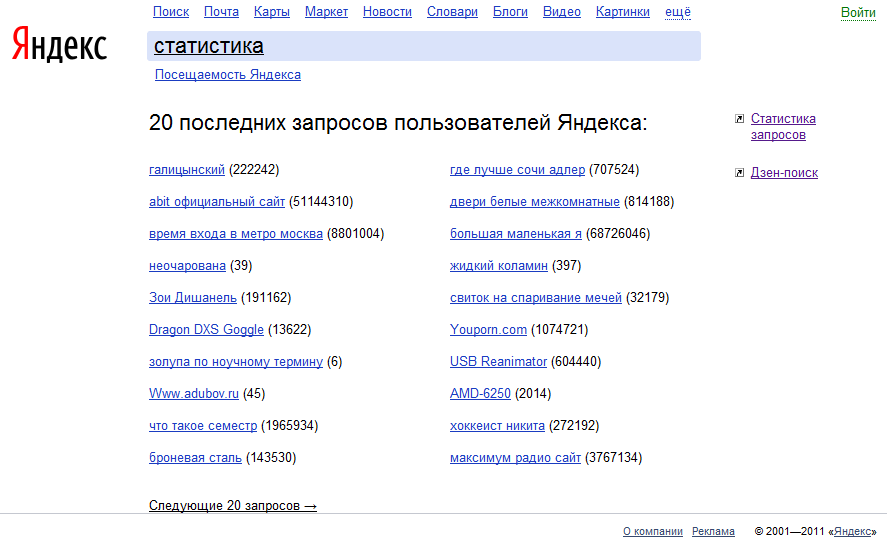Click the query abit официальный сайт
The width and height of the screenshot is (887, 550).
click(x=217, y=202)
